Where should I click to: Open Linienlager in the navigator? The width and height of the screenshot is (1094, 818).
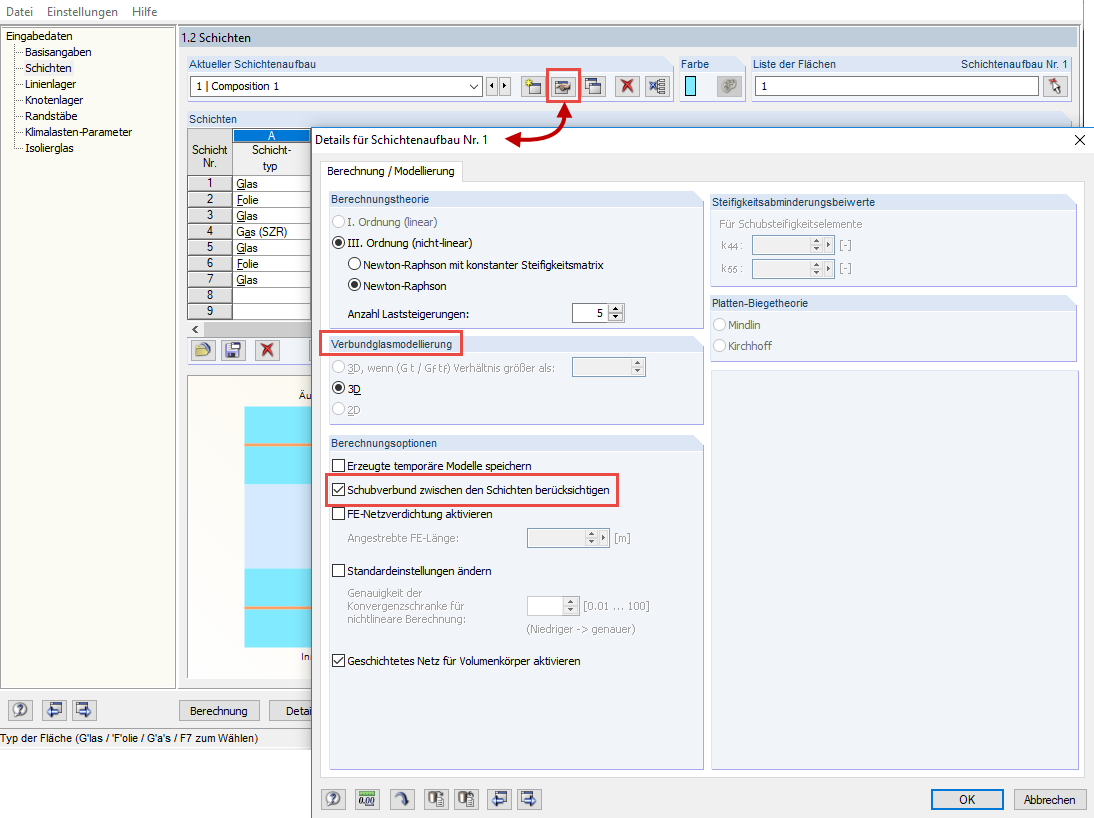pyautogui.click(x=50, y=84)
